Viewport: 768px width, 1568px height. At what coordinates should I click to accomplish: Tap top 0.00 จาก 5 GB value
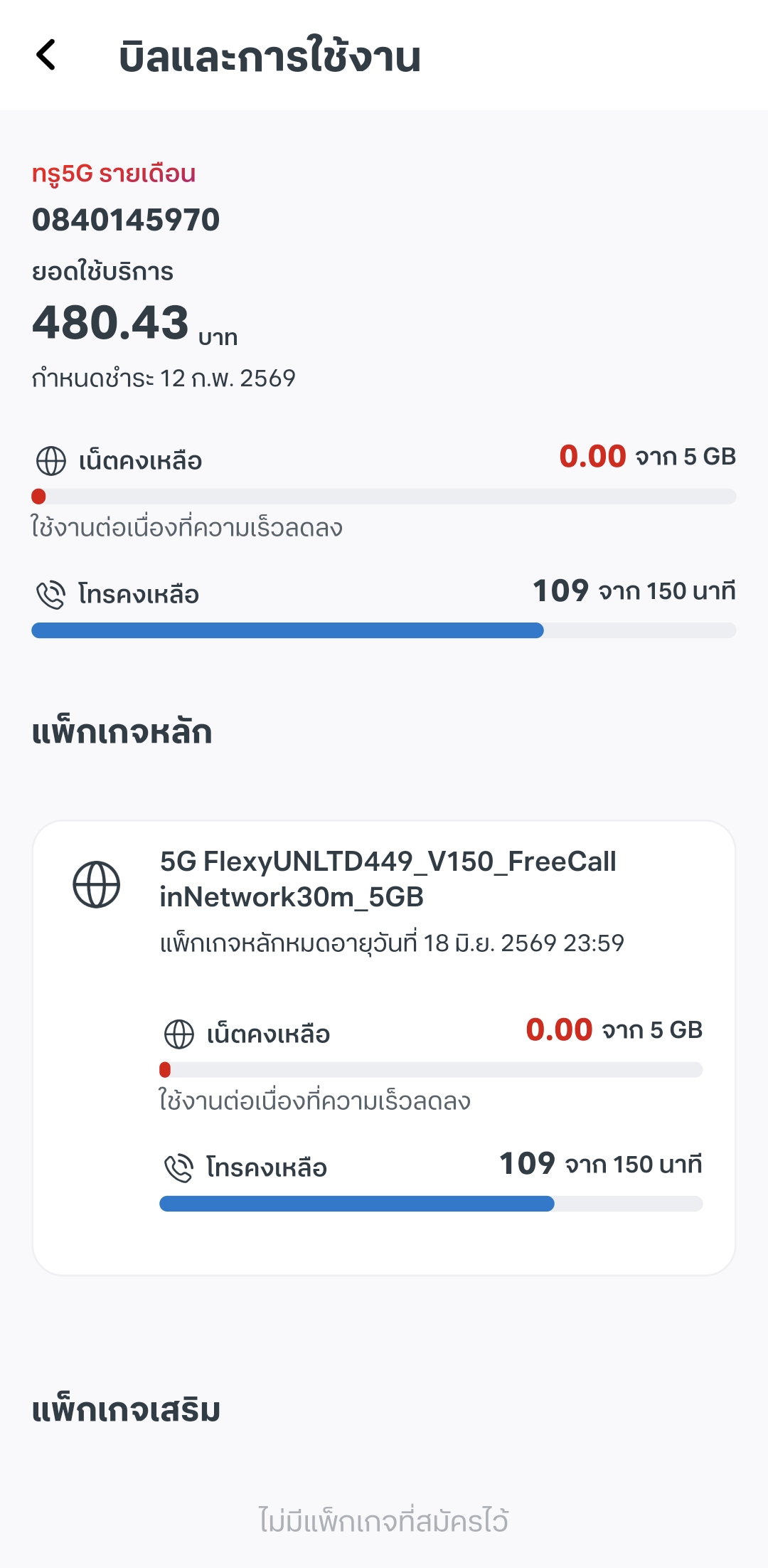point(647,457)
